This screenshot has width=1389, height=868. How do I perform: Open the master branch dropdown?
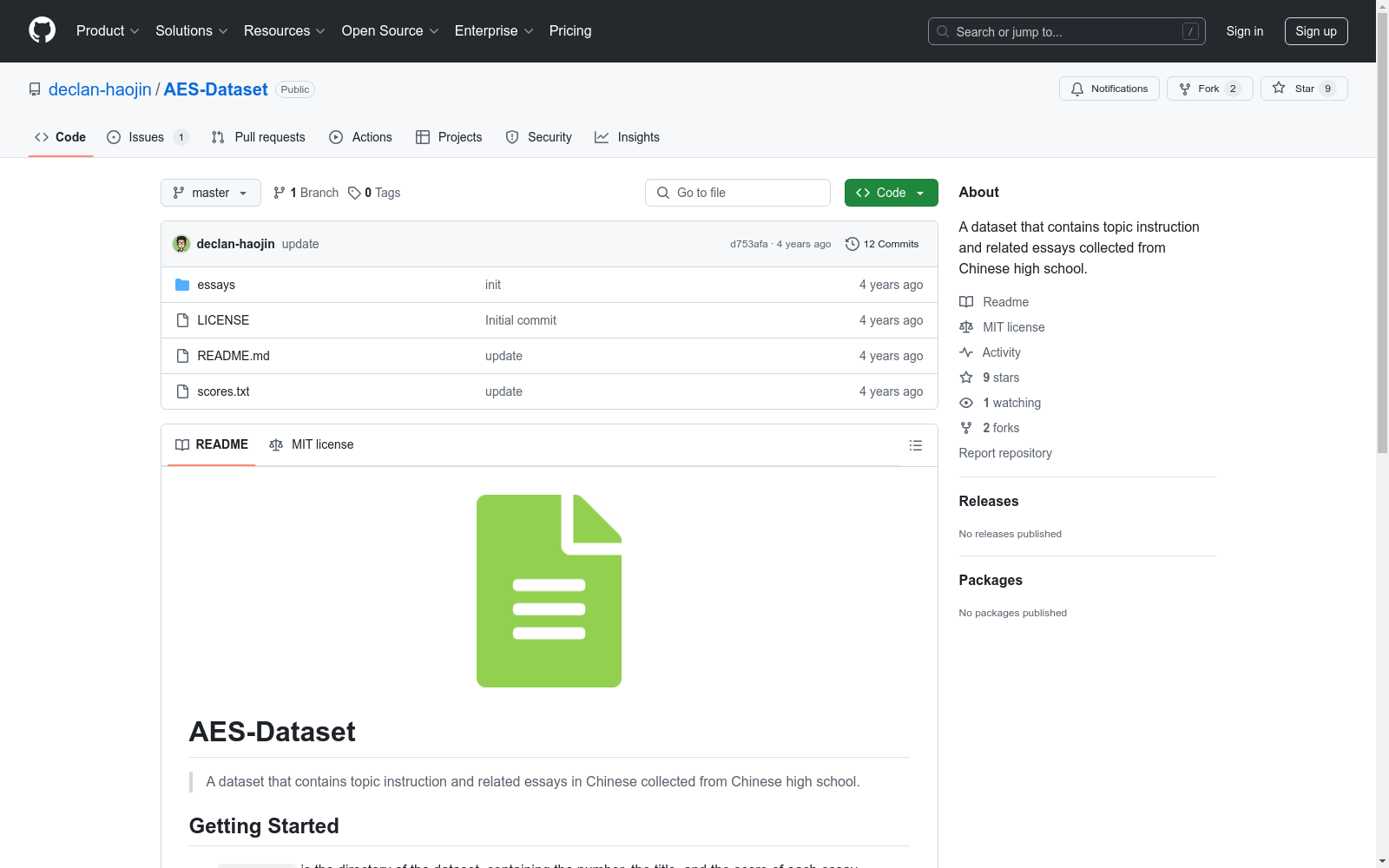[x=211, y=193]
